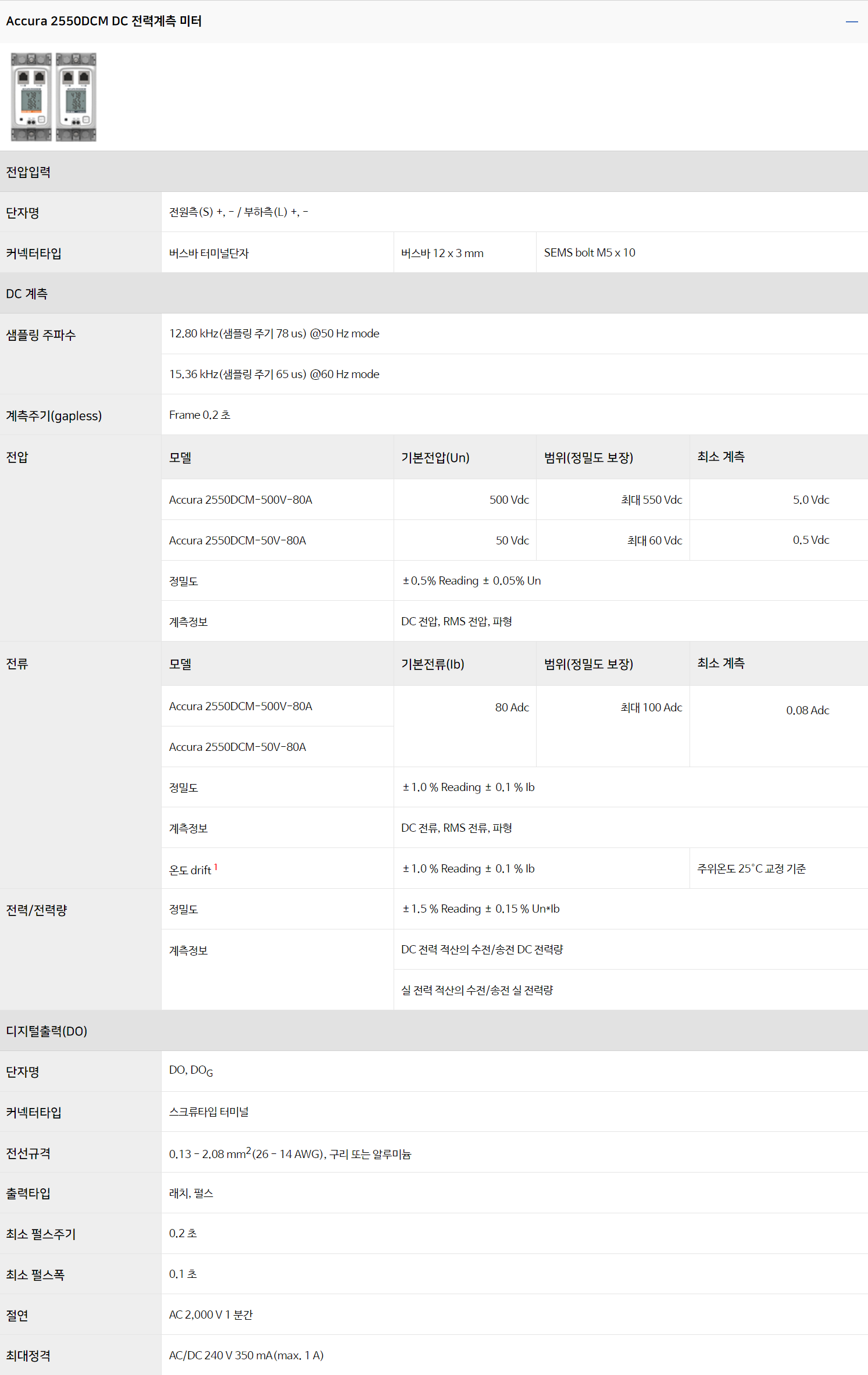Click the 50V-80A model row in 전압 table
The width and height of the screenshot is (868, 1375).
(237, 540)
